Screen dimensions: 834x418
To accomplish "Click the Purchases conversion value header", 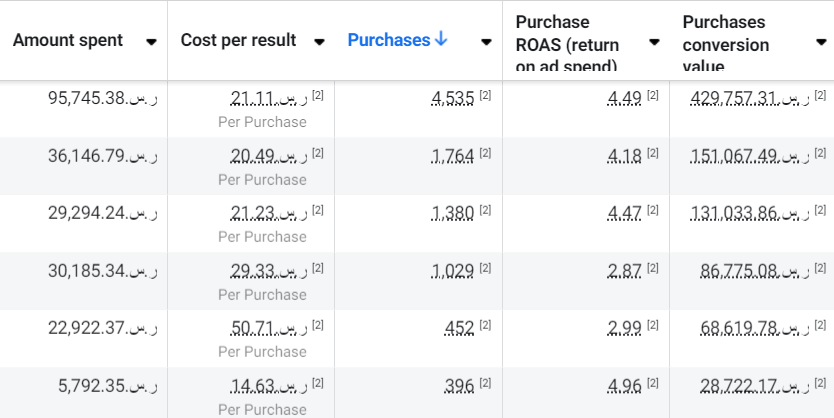I will 726,44.
